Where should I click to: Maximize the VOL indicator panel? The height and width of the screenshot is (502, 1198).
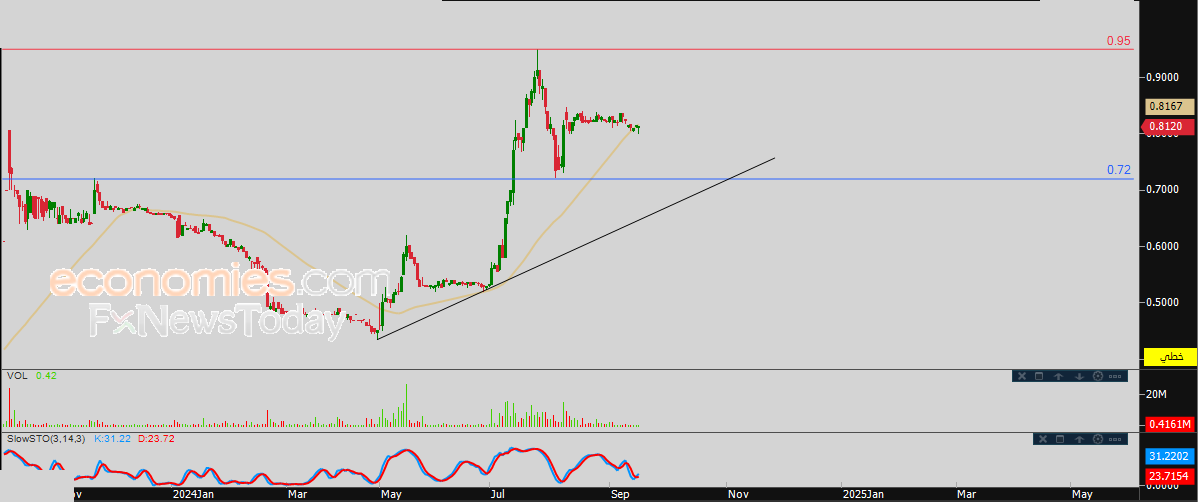1039,376
